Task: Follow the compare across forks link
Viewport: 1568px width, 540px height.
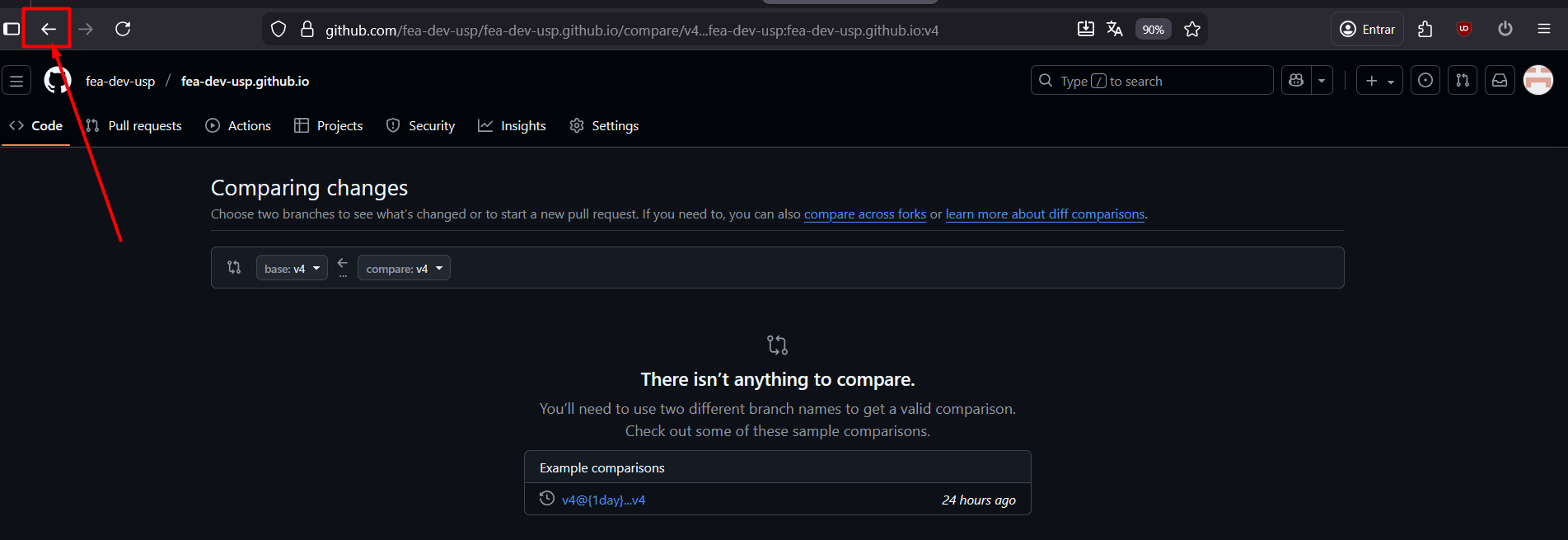Action: point(864,214)
